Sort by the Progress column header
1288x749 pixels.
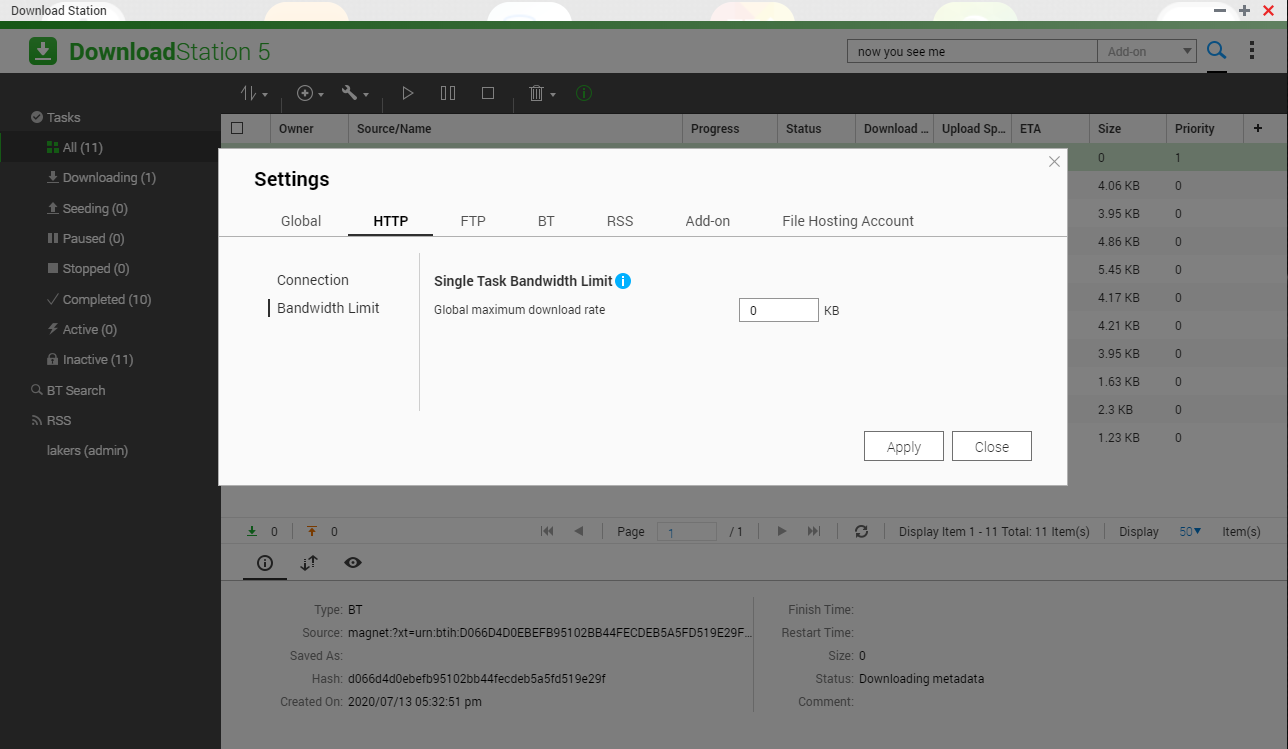(730, 128)
